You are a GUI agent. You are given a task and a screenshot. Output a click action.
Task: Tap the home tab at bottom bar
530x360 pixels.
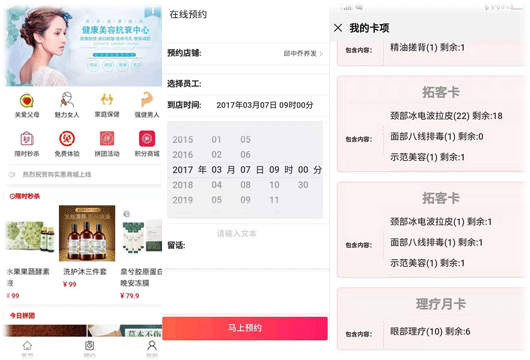[x=27, y=349]
